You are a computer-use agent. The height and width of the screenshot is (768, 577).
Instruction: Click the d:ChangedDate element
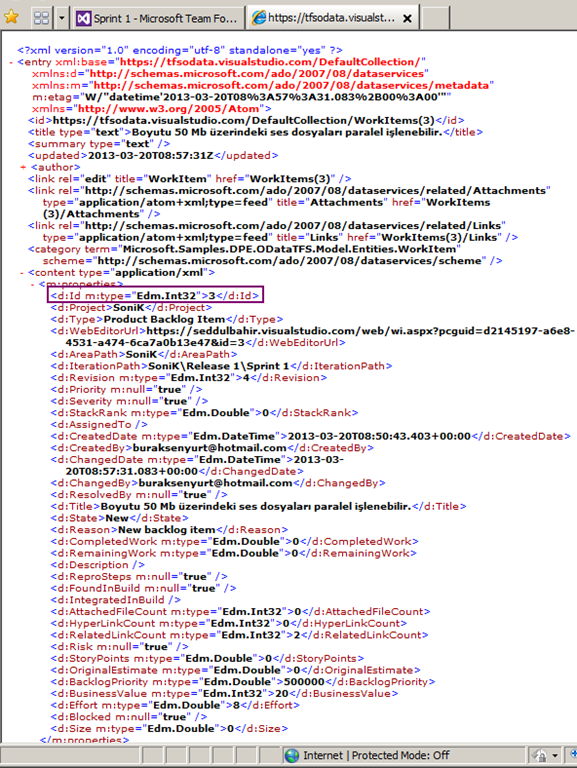pos(197,465)
